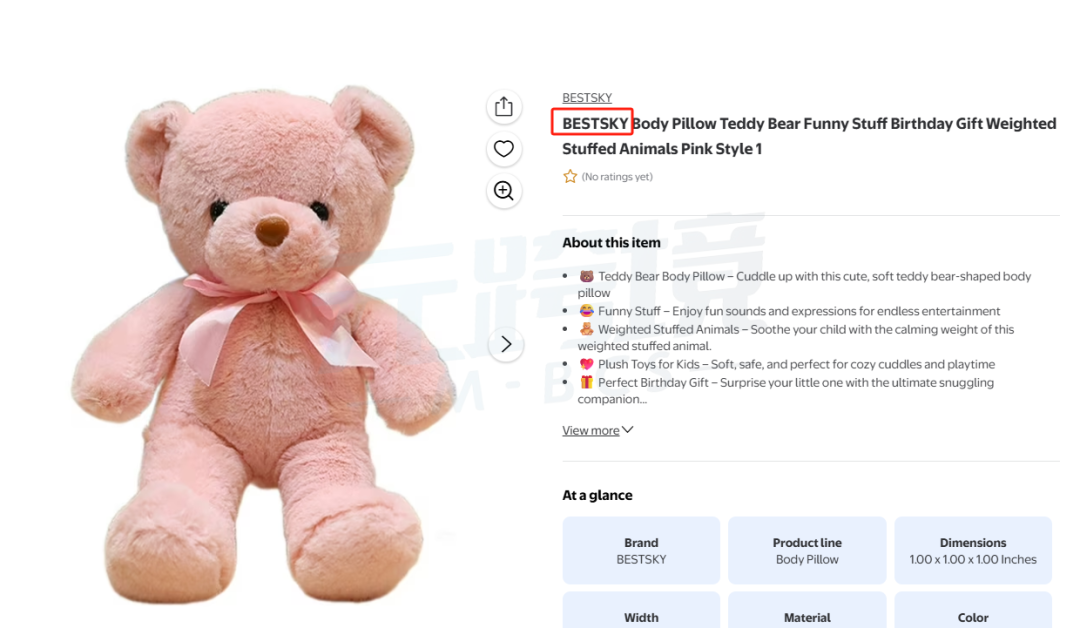
Task: Open image zoom with magnifier icon
Action: (503, 191)
